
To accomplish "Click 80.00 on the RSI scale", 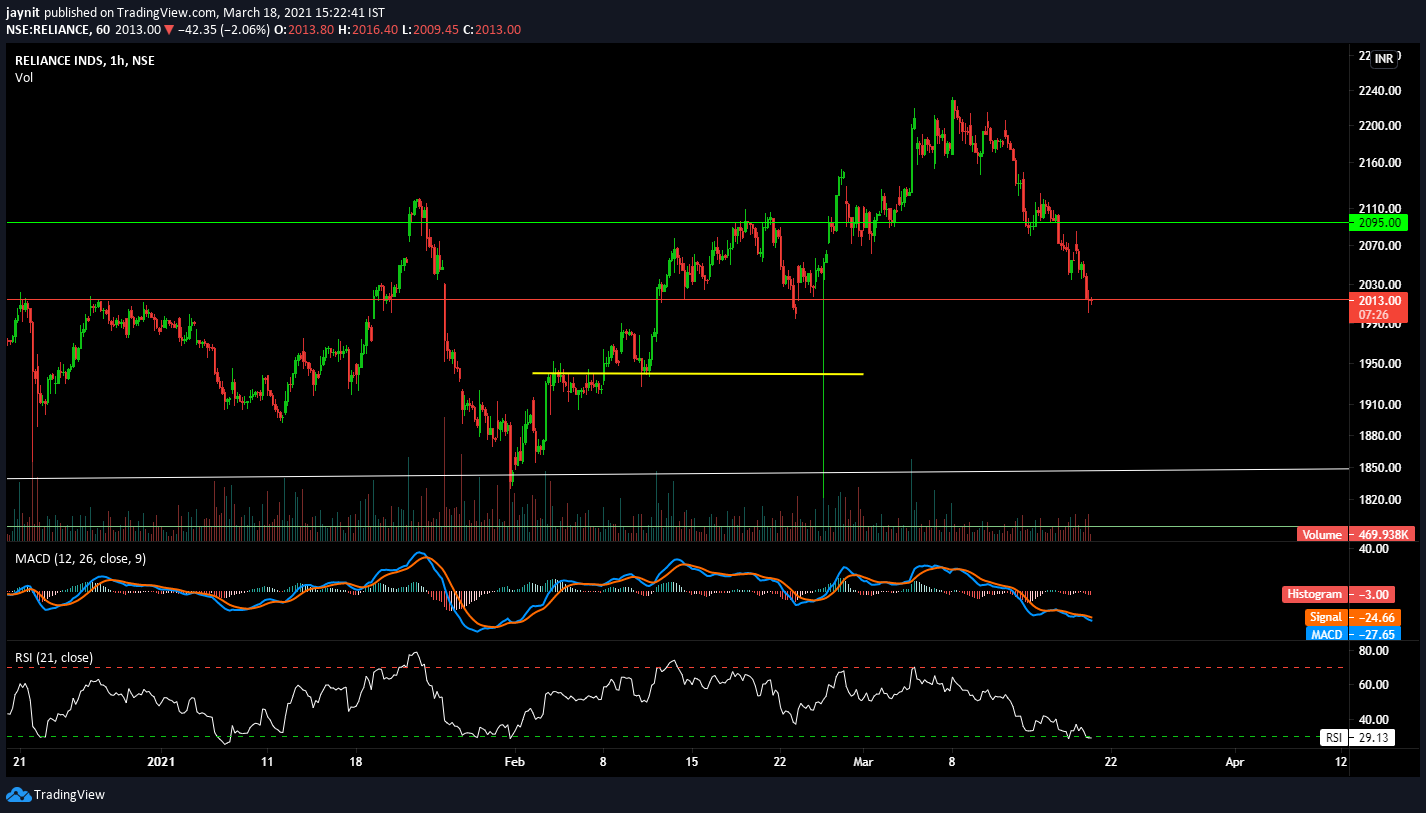I will [1372, 650].
